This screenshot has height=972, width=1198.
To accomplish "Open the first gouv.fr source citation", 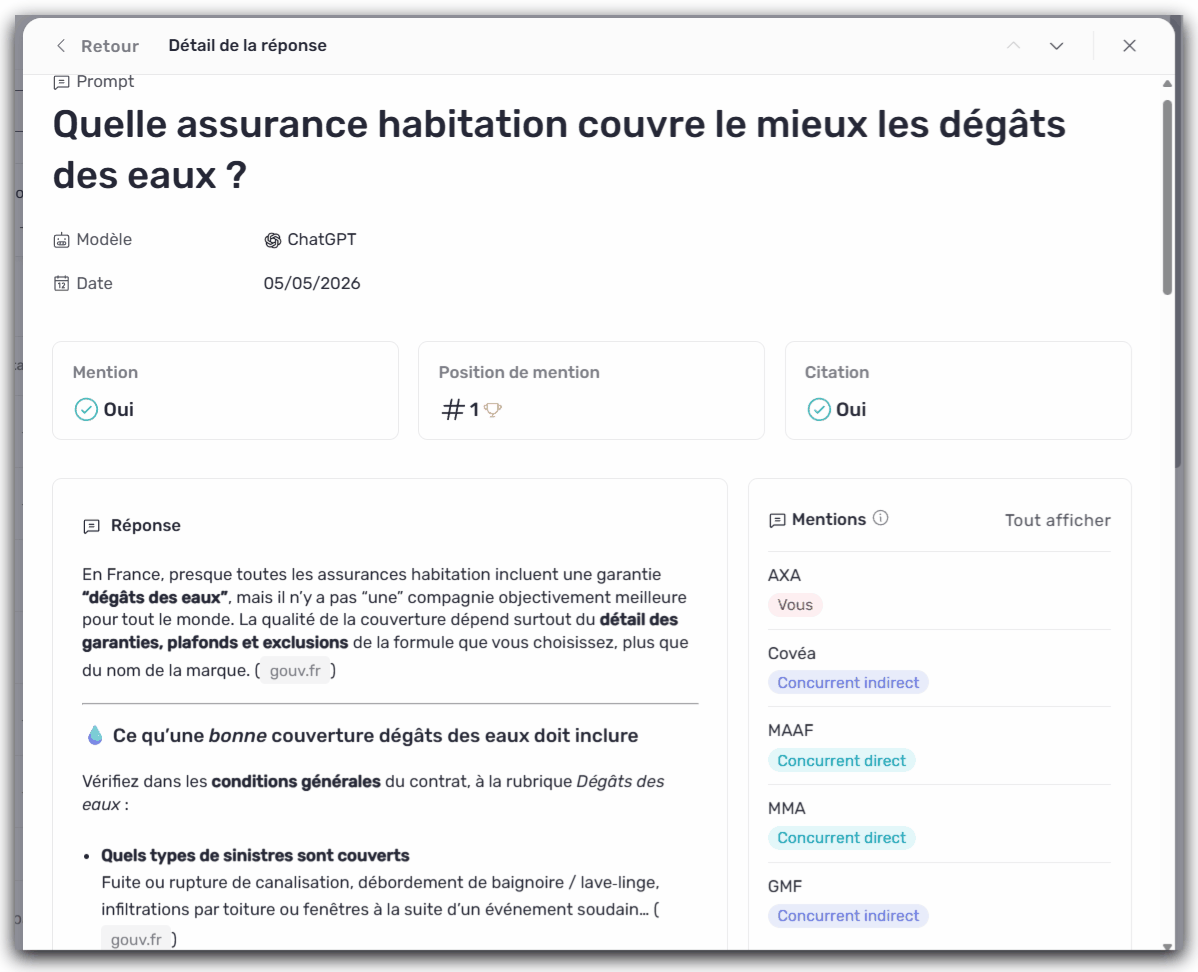I will pyautogui.click(x=295, y=670).
